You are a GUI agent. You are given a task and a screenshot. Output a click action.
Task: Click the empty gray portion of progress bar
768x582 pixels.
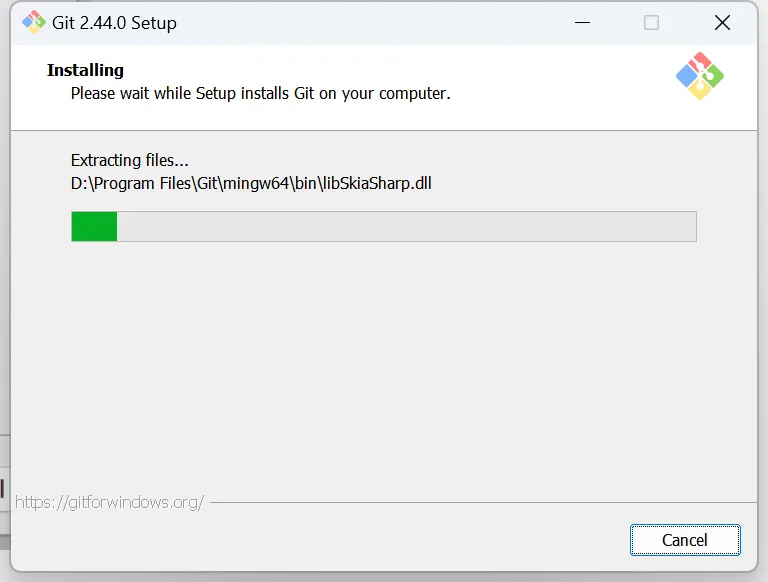coord(400,226)
